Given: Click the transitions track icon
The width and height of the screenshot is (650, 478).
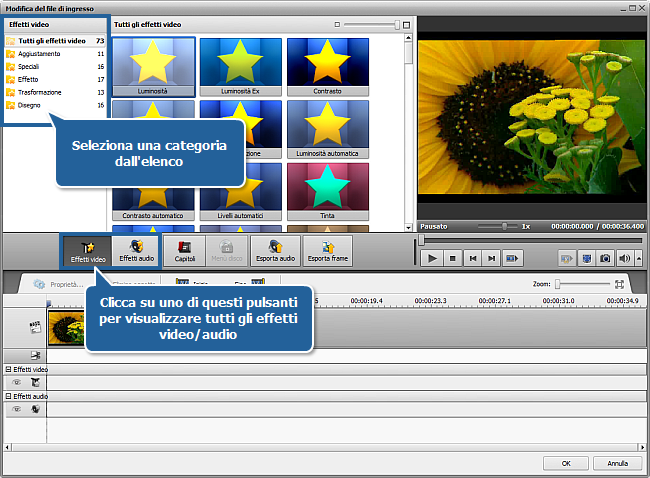Looking at the screenshot, I should [x=36, y=355].
